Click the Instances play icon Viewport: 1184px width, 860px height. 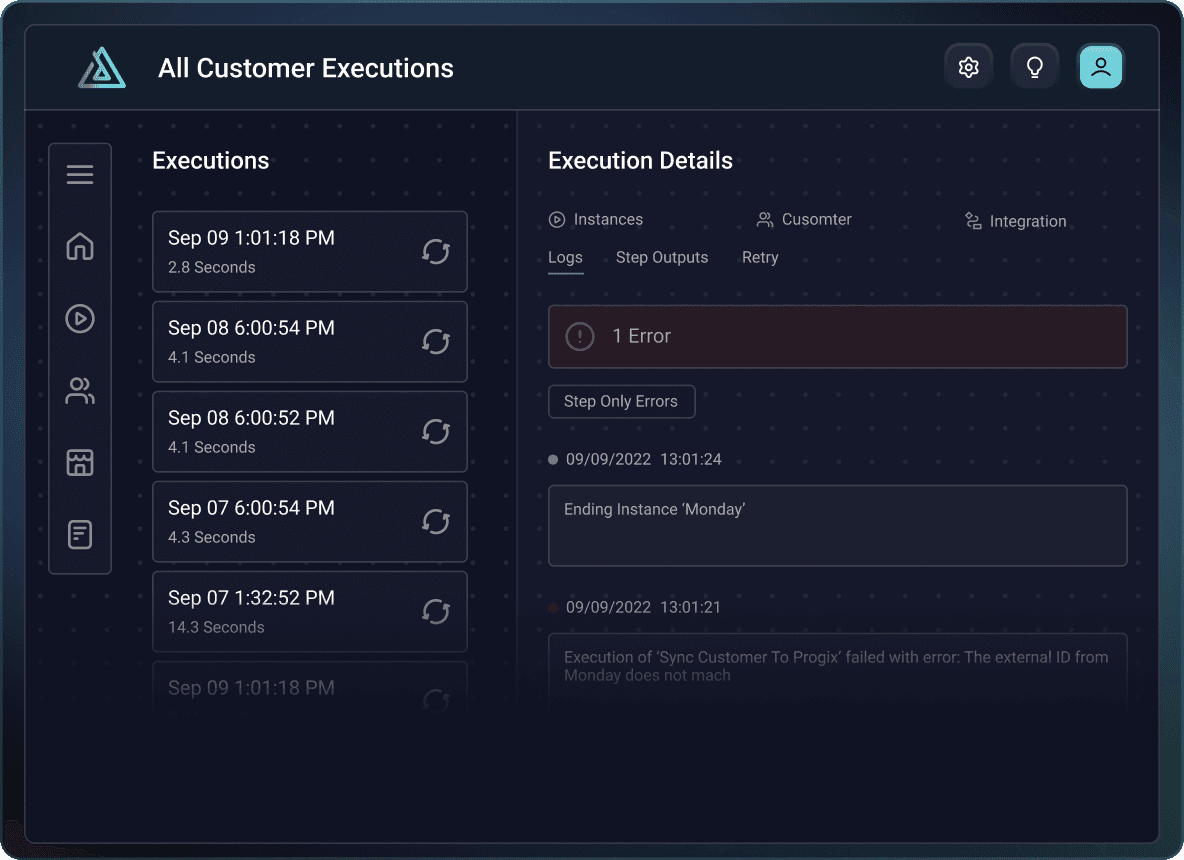tap(557, 220)
